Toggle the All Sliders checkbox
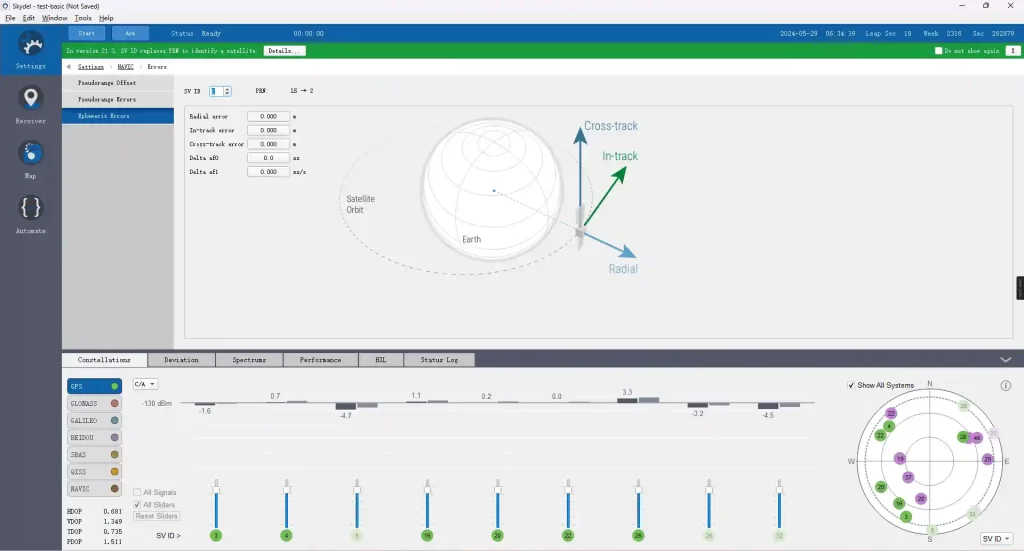The height and width of the screenshot is (551, 1024). tap(138, 504)
